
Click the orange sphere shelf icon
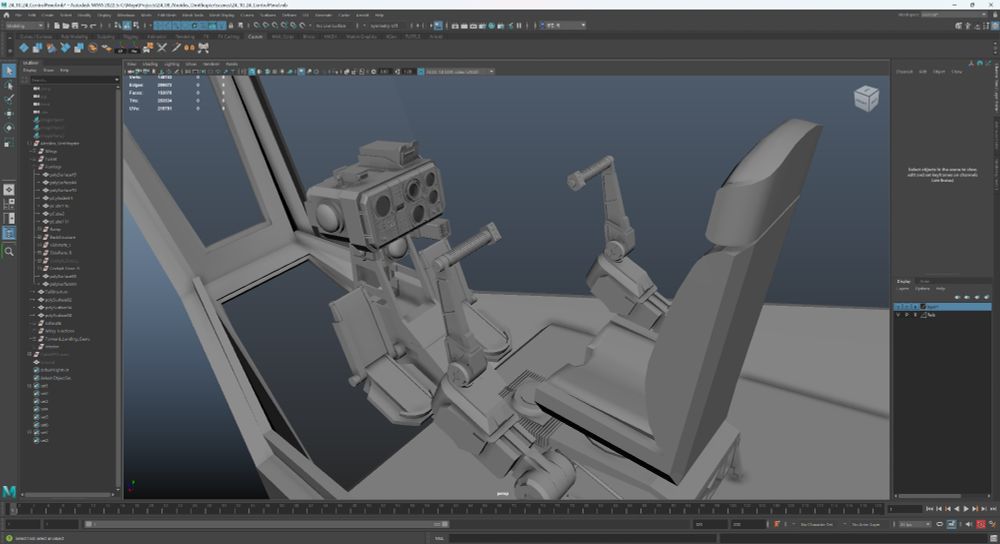(92, 48)
